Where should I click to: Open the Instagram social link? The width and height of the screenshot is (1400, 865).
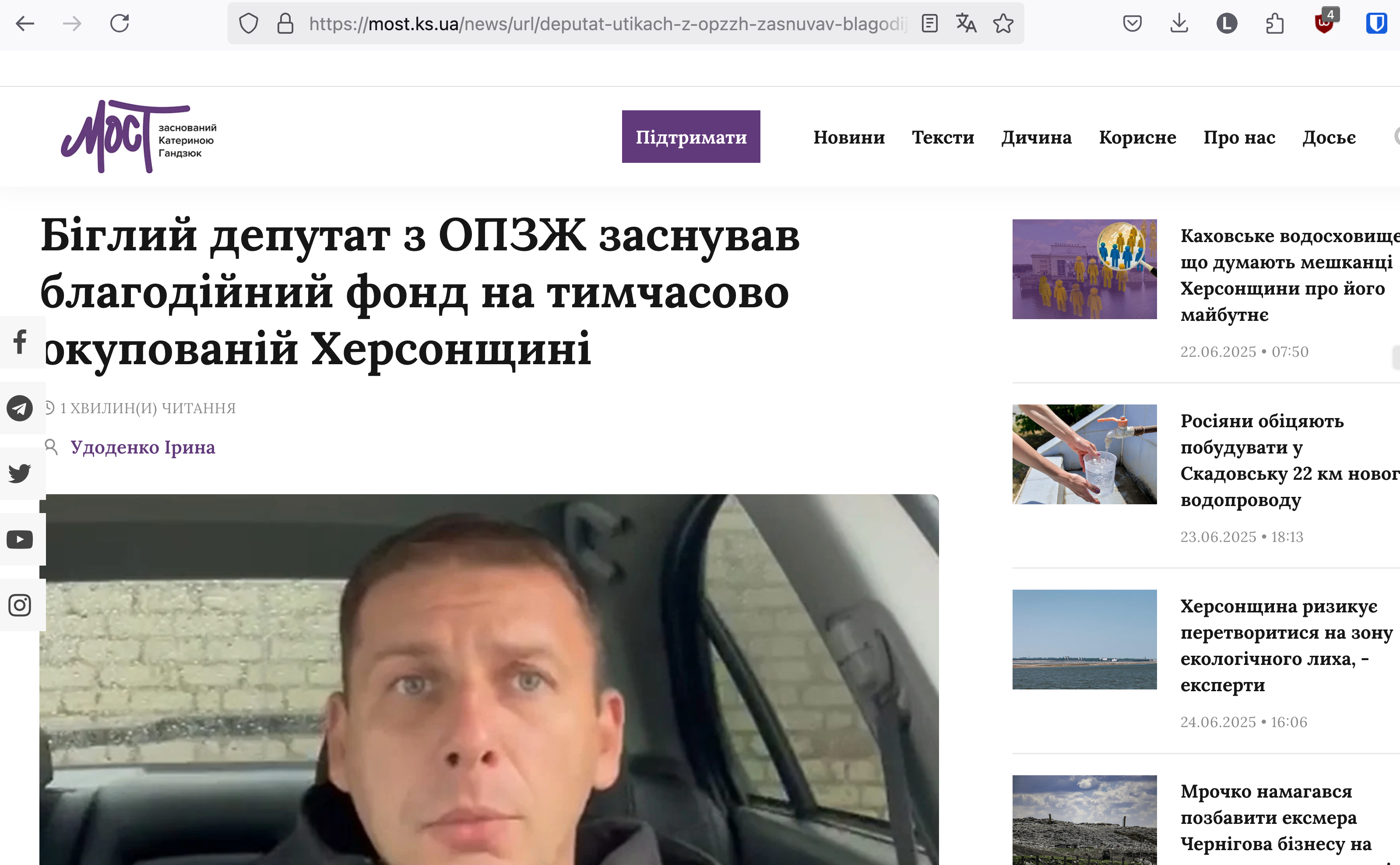[x=20, y=605]
